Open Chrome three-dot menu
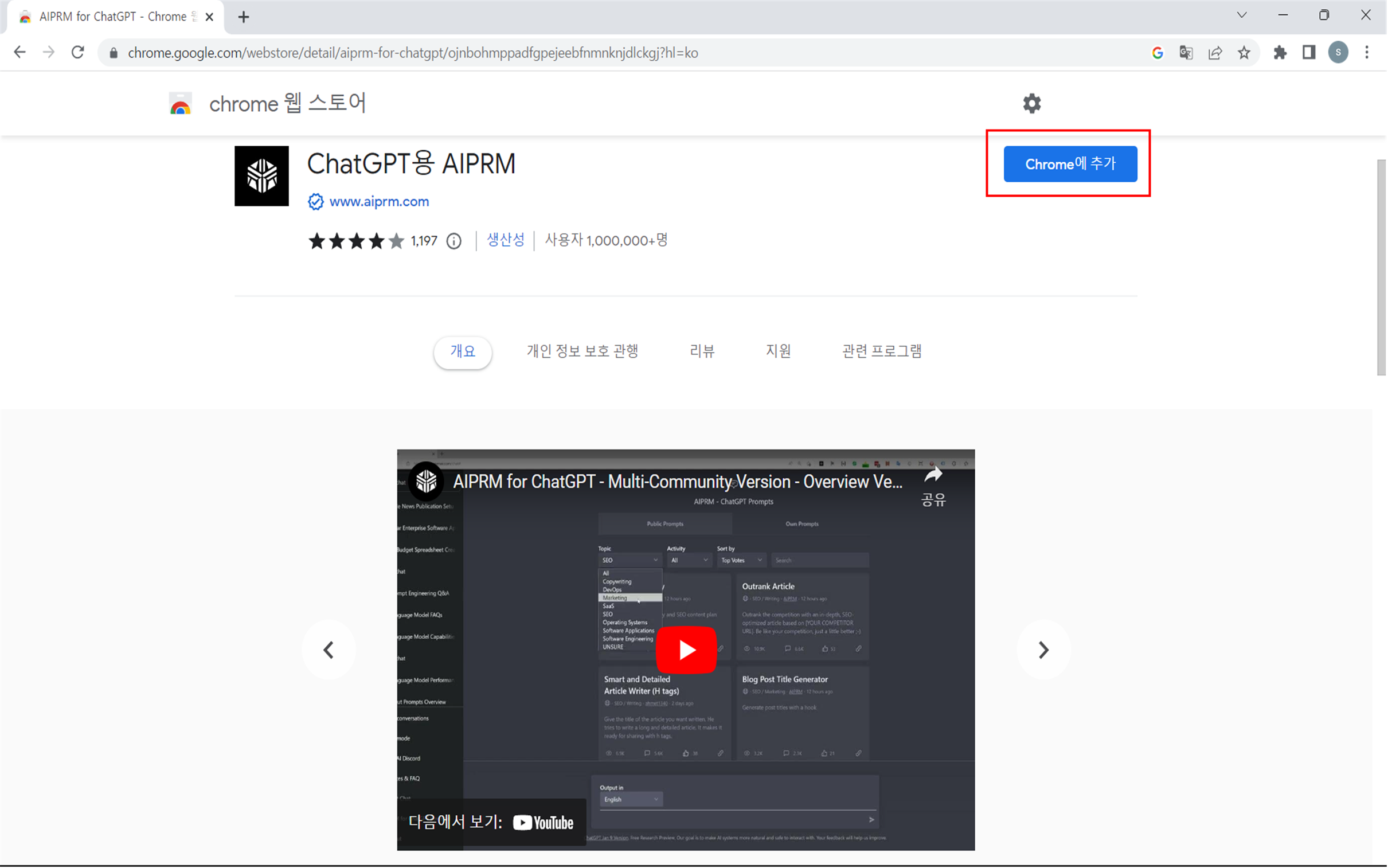 (1367, 53)
